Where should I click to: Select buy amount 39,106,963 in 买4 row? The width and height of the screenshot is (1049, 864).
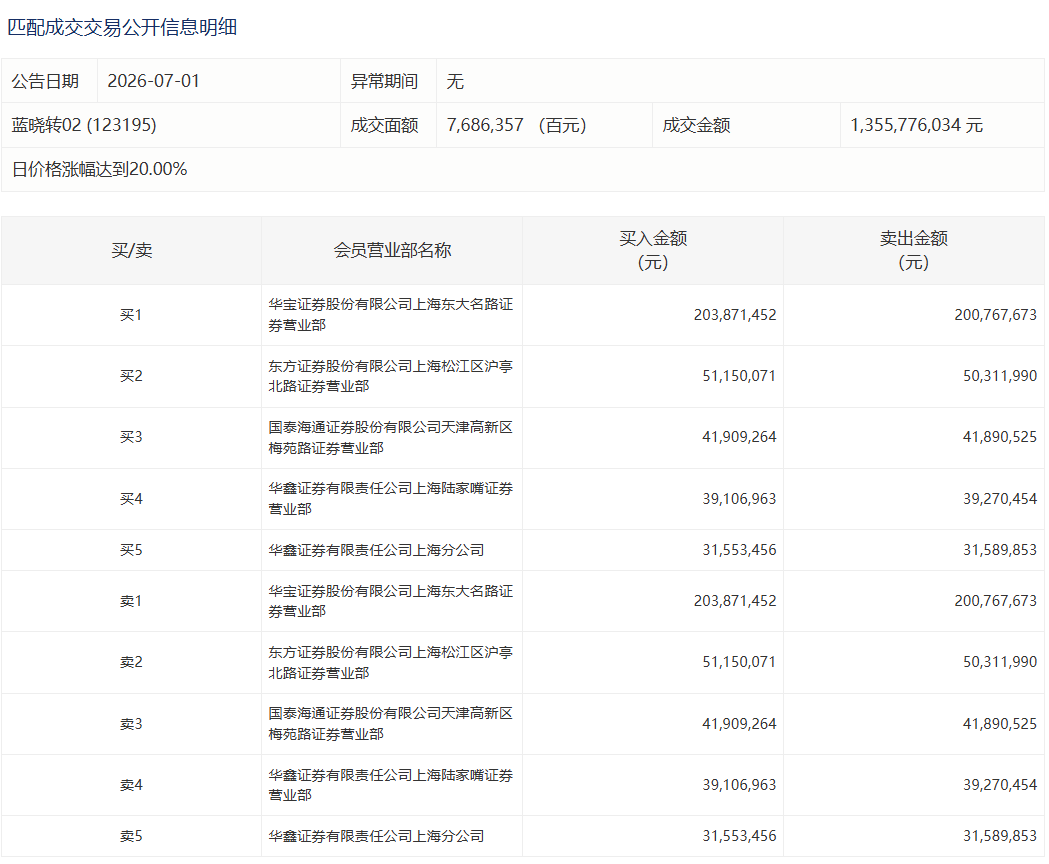pyautogui.click(x=739, y=499)
